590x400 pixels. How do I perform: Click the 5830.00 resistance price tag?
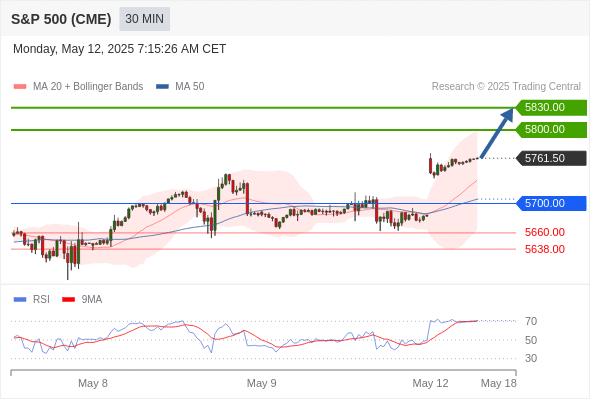tap(551, 108)
